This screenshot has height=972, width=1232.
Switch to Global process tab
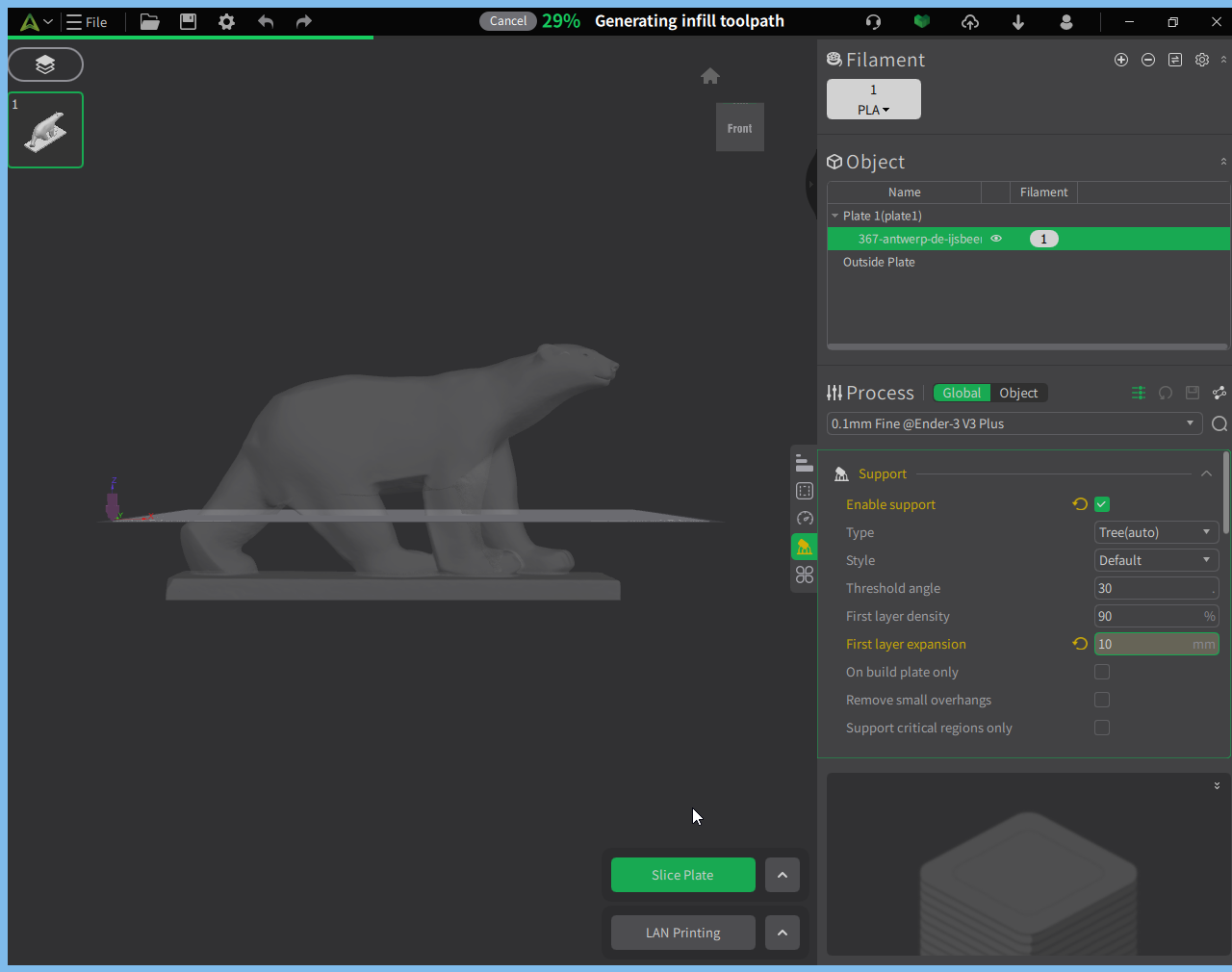[x=962, y=393]
